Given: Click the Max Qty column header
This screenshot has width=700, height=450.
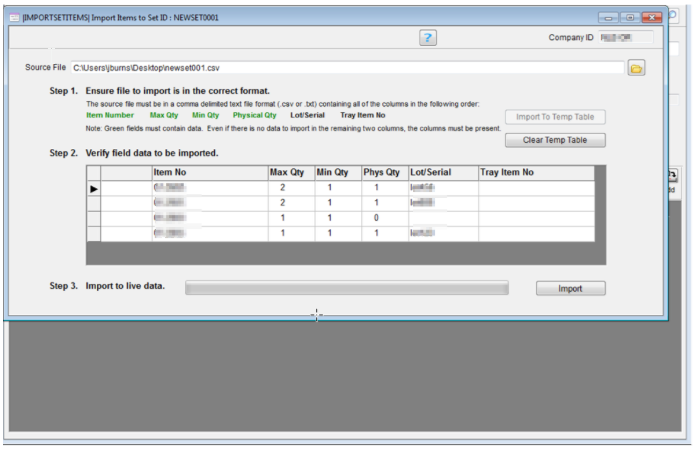Looking at the screenshot, I should pos(290,173).
